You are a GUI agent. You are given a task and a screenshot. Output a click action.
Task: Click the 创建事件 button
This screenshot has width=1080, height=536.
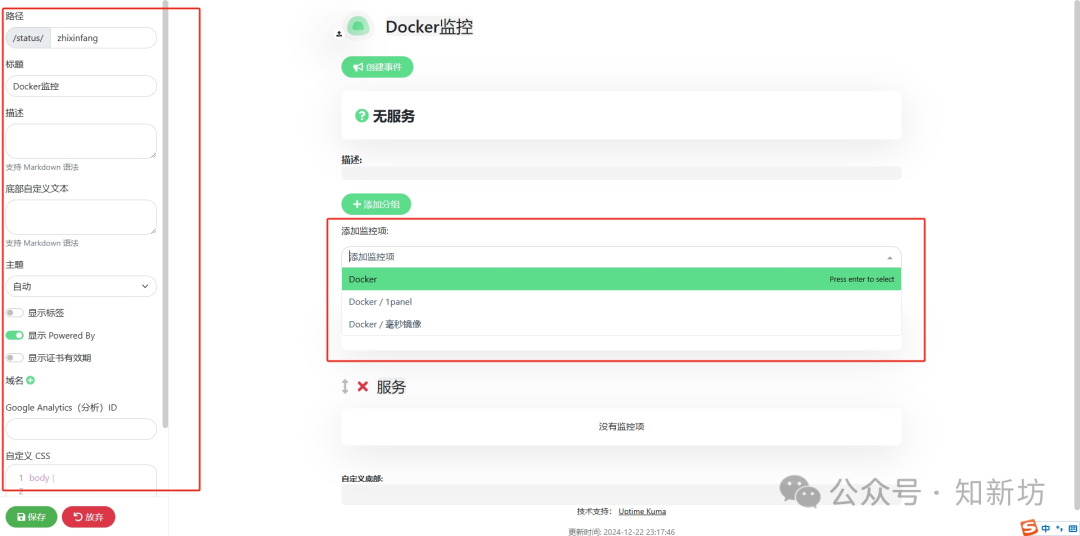[x=377, y=67]
